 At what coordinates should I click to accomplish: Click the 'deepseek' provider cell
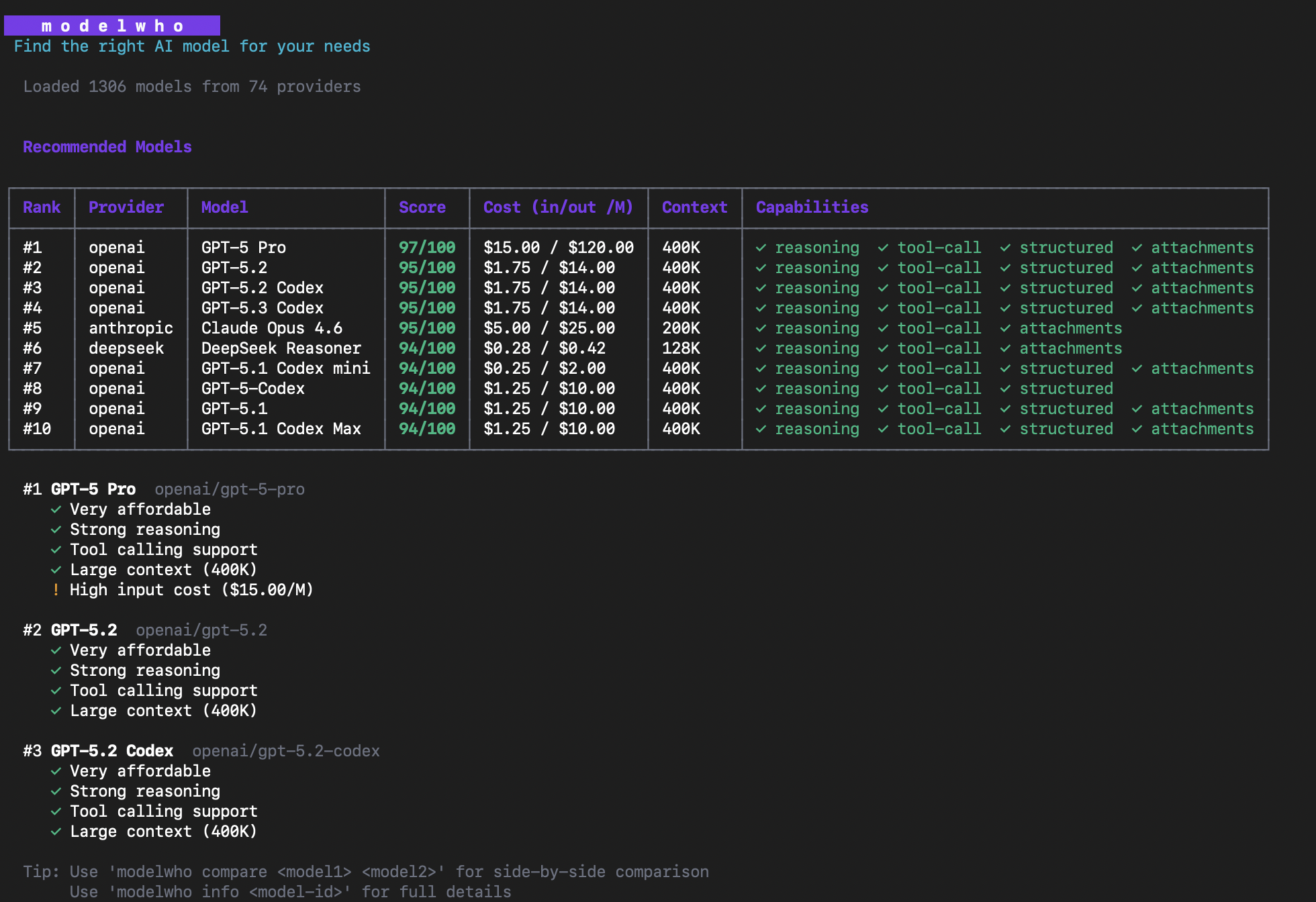click(x=126, y=348)
